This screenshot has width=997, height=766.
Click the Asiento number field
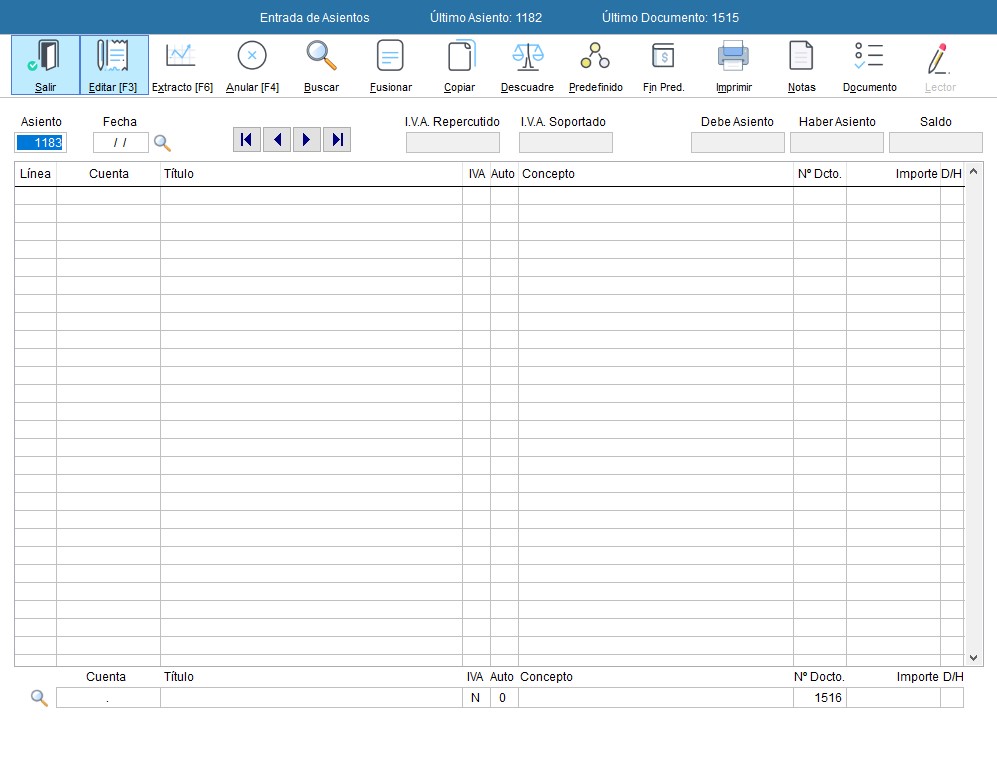41,143
